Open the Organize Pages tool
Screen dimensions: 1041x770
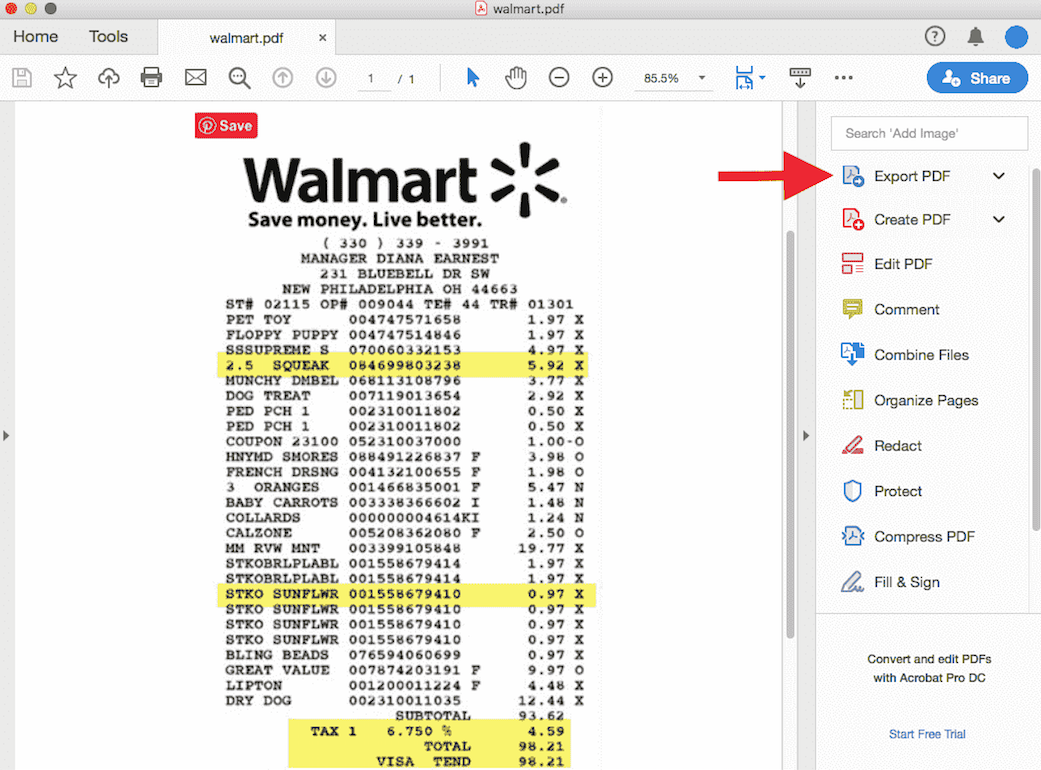tap(910, 400)
